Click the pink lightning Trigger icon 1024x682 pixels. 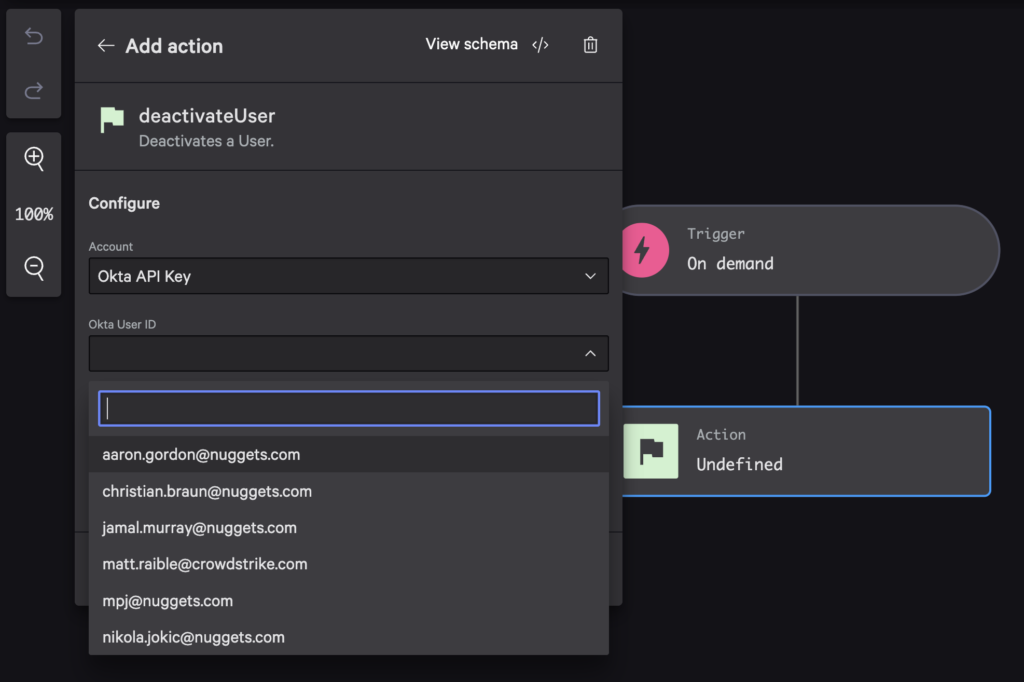(642, 250)
